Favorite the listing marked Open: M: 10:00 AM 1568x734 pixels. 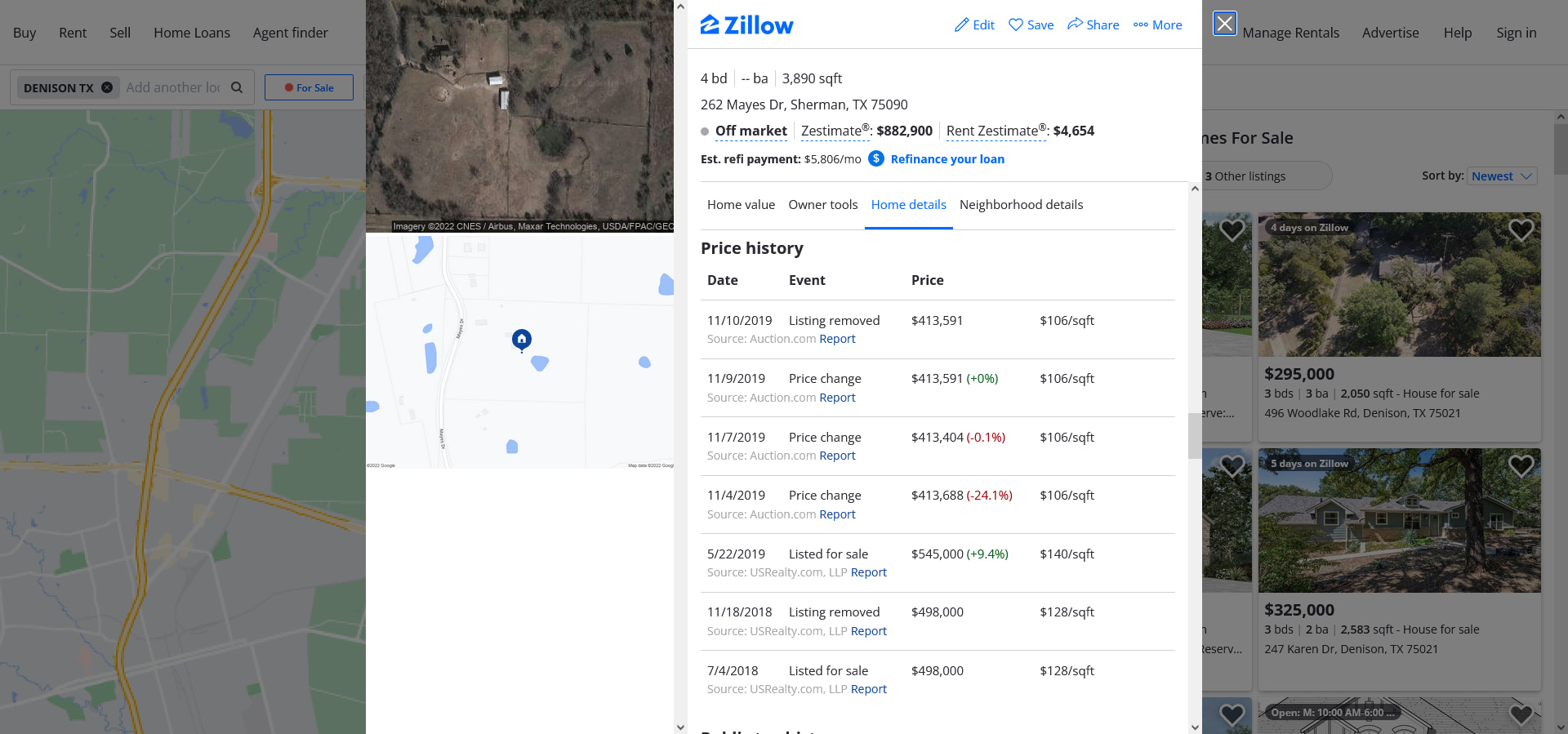[1521, 714]
